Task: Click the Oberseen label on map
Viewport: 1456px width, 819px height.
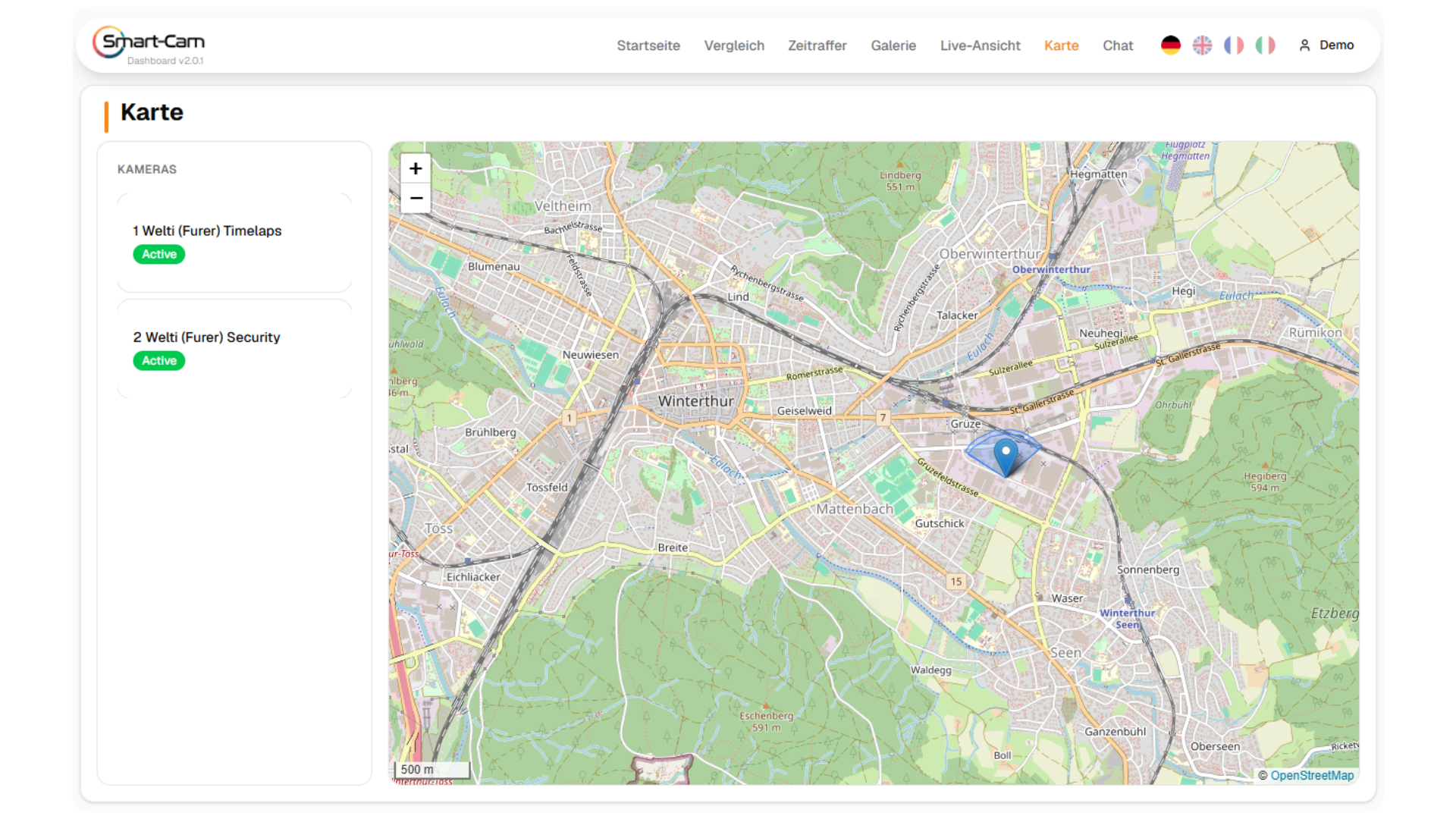Action: coord(1215,746)
